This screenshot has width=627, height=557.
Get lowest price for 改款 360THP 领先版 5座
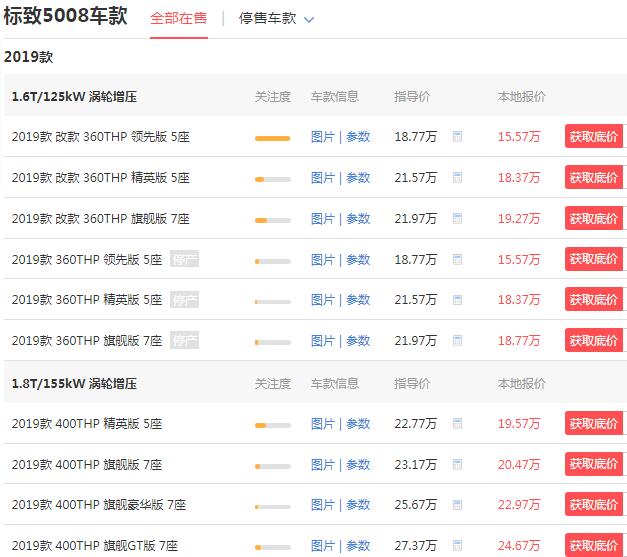click(594, 136)
